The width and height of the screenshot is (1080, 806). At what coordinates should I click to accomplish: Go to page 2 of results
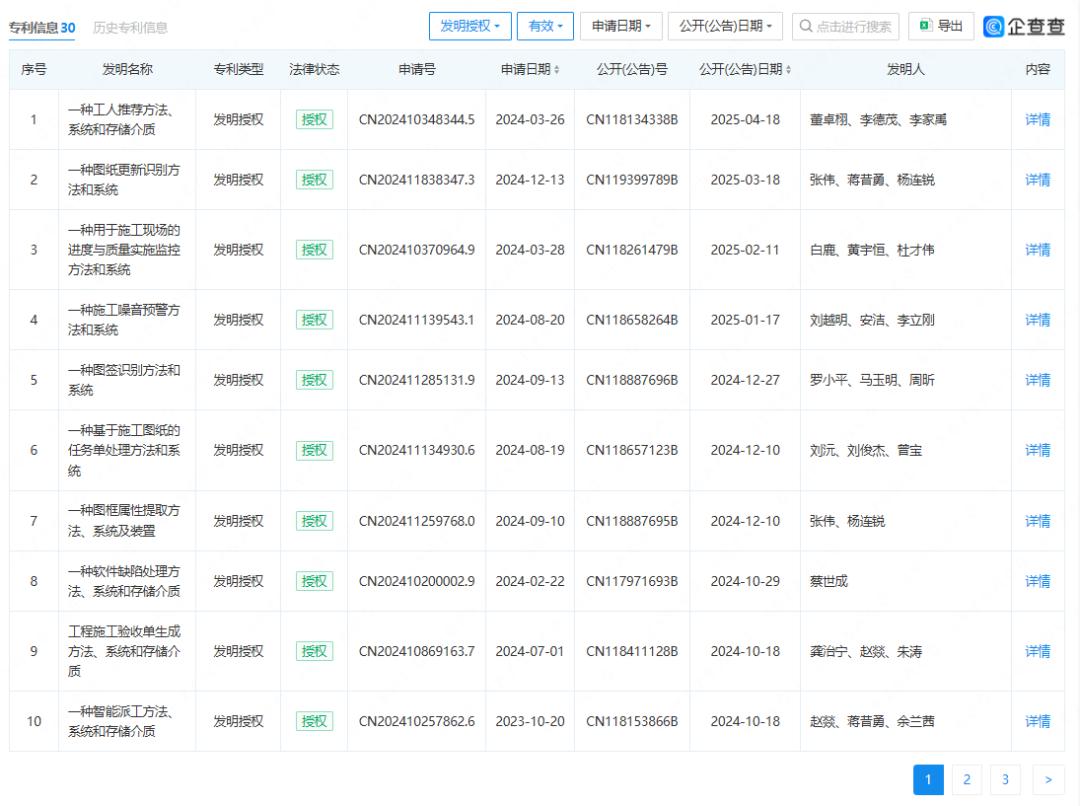[966, 779]
